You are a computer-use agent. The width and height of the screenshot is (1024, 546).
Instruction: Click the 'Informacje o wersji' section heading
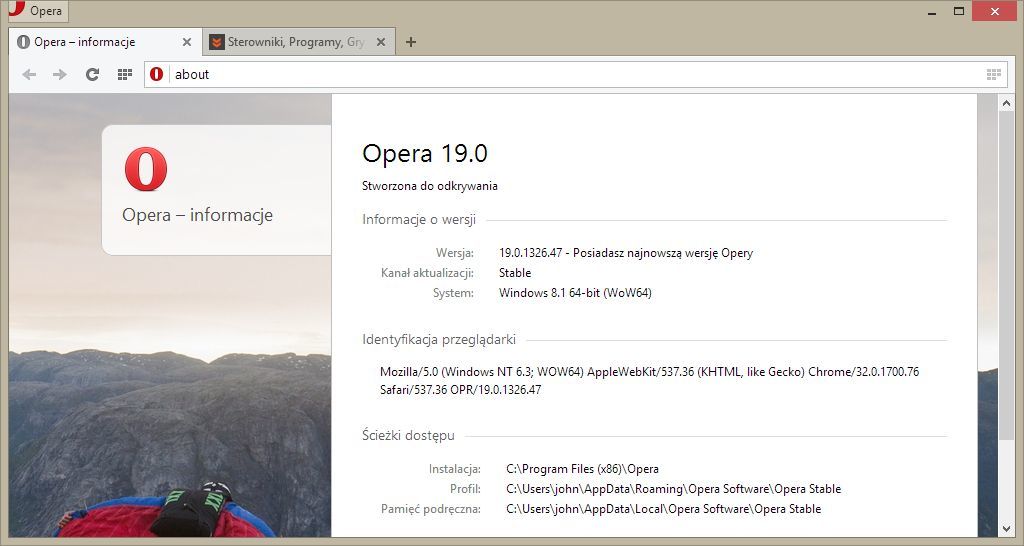419,220
